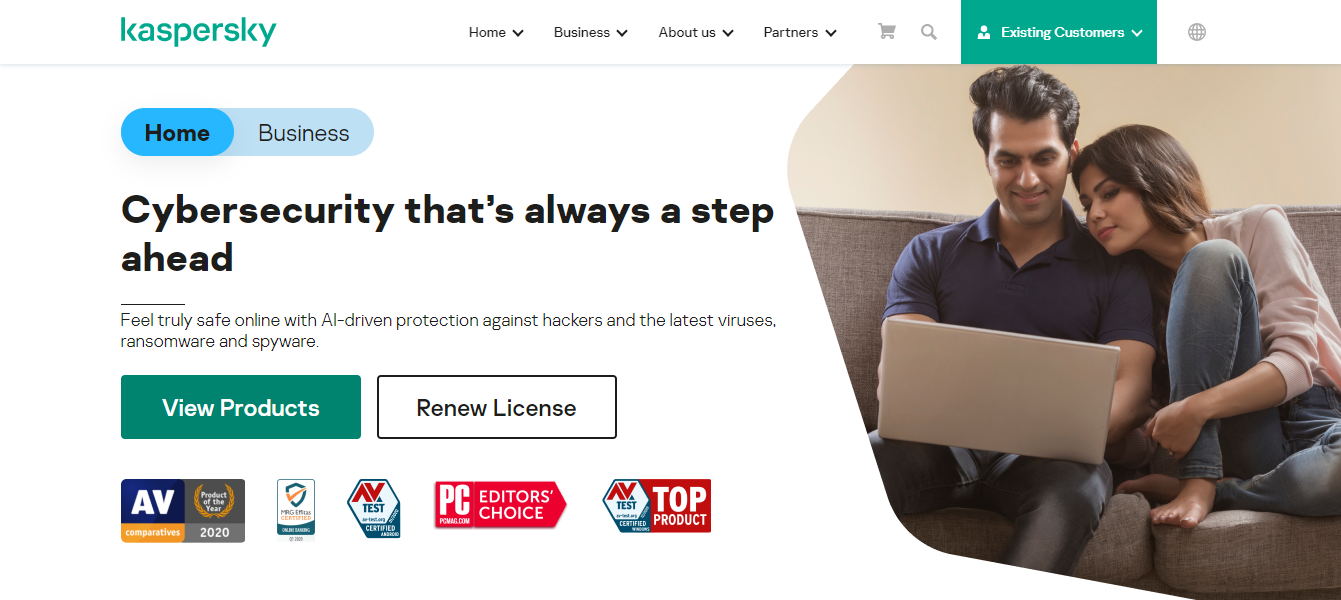Switch the hero toggle to Business
This screenshot has width=1341, height=600.
click(304, 132)
